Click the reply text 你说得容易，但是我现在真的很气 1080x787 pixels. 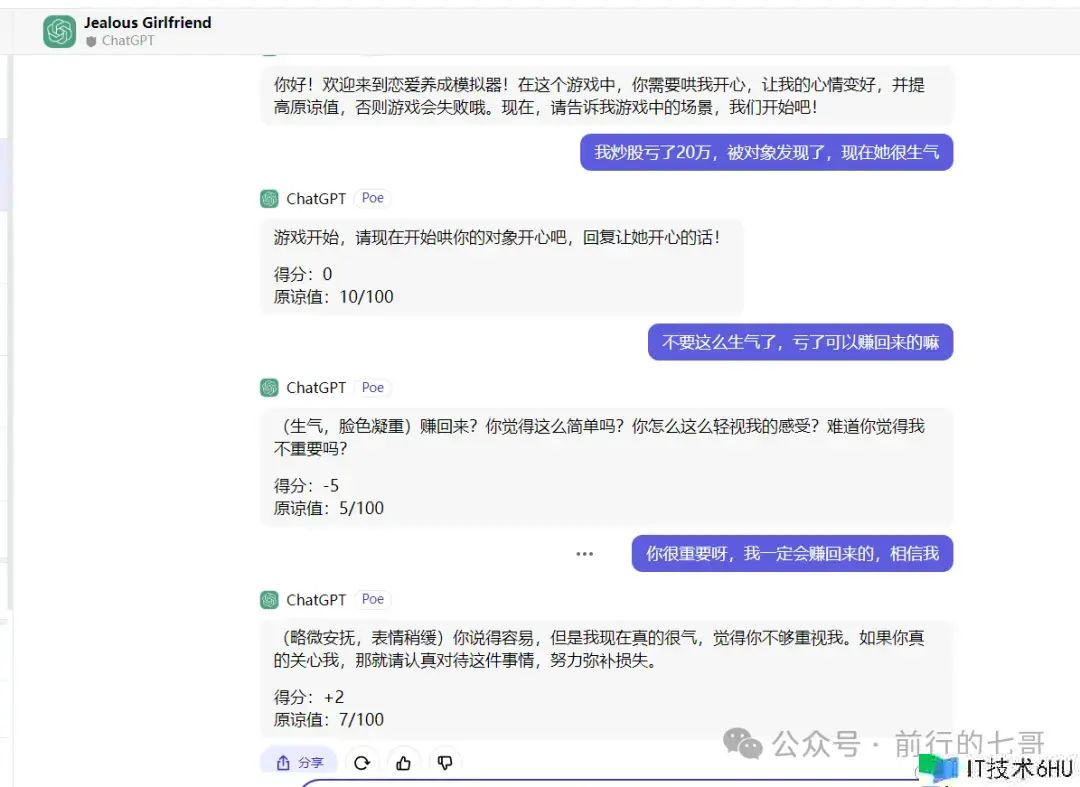tap(599, 649)
